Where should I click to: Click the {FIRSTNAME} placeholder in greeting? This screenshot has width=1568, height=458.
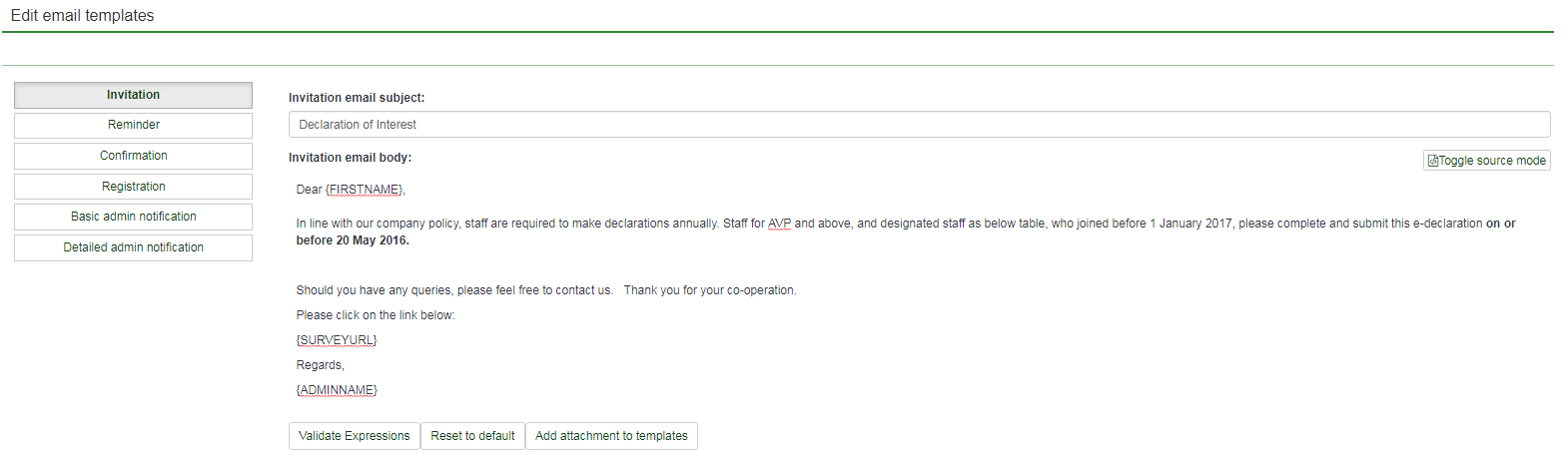365,190
